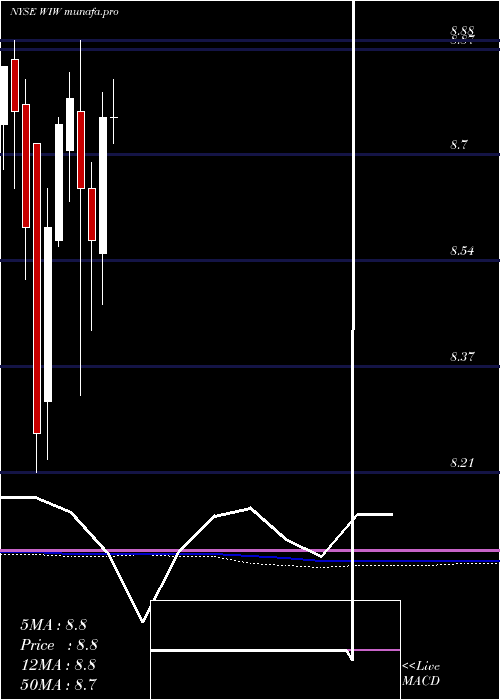Select the 8.37 price level label
This screenshot has width=500, height=700.
tap(462, 357)
